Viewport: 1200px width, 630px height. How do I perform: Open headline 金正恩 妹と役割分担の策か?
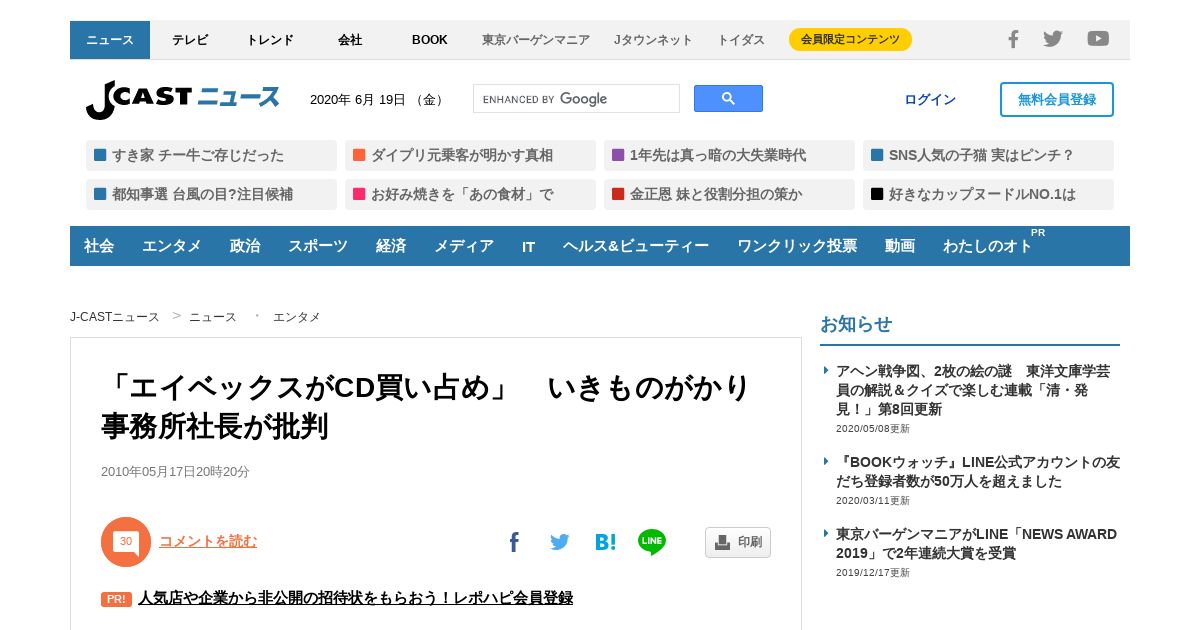pos(729,194)
